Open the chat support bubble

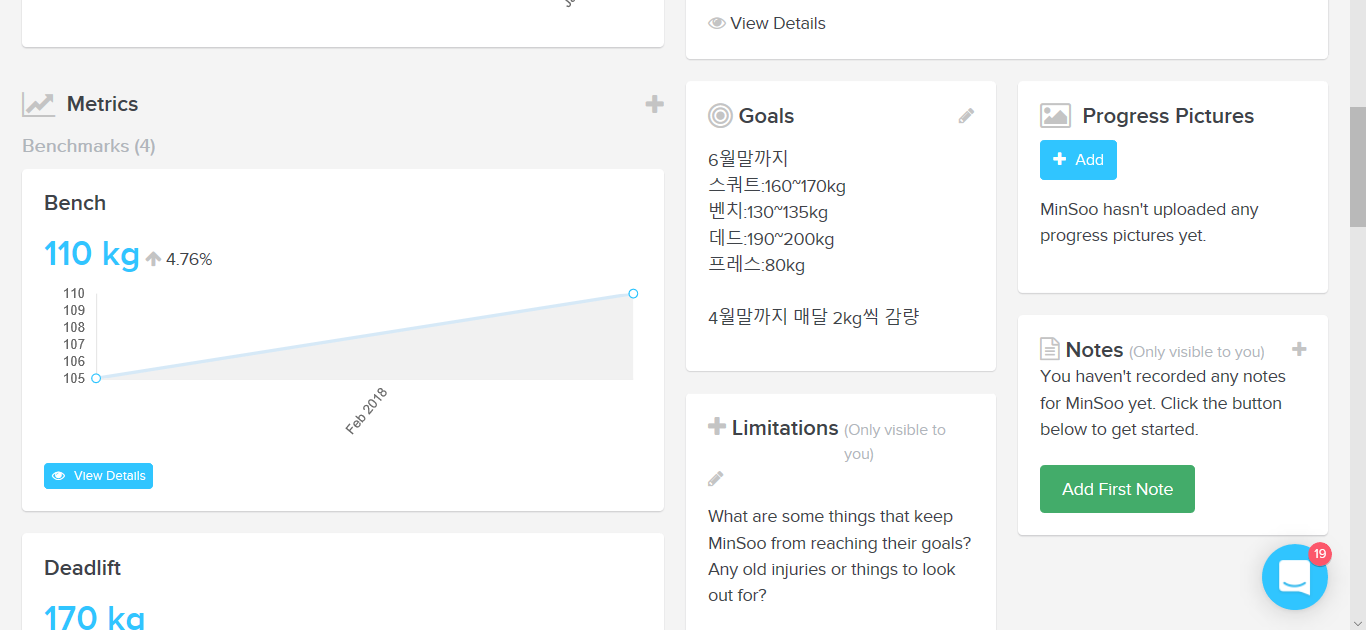pos(1294,577)
